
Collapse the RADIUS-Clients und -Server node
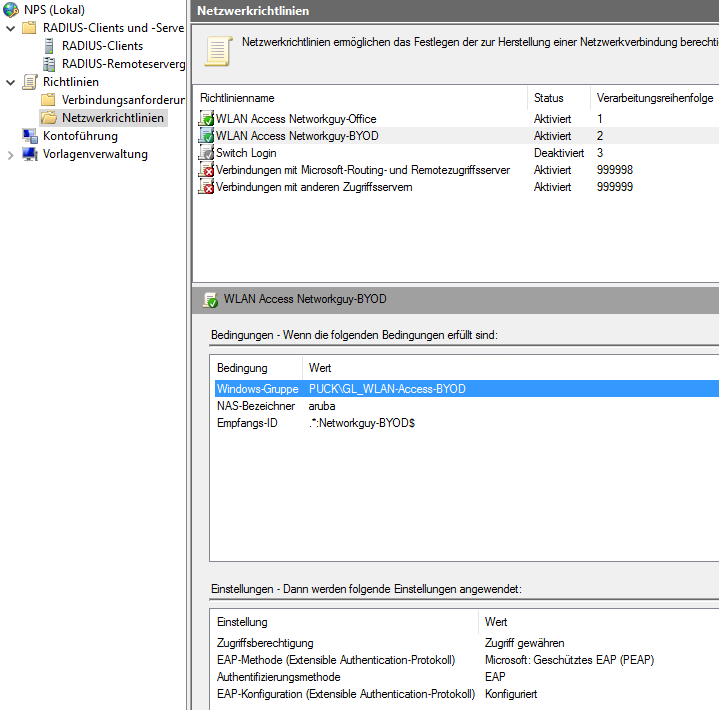[11, 28]
